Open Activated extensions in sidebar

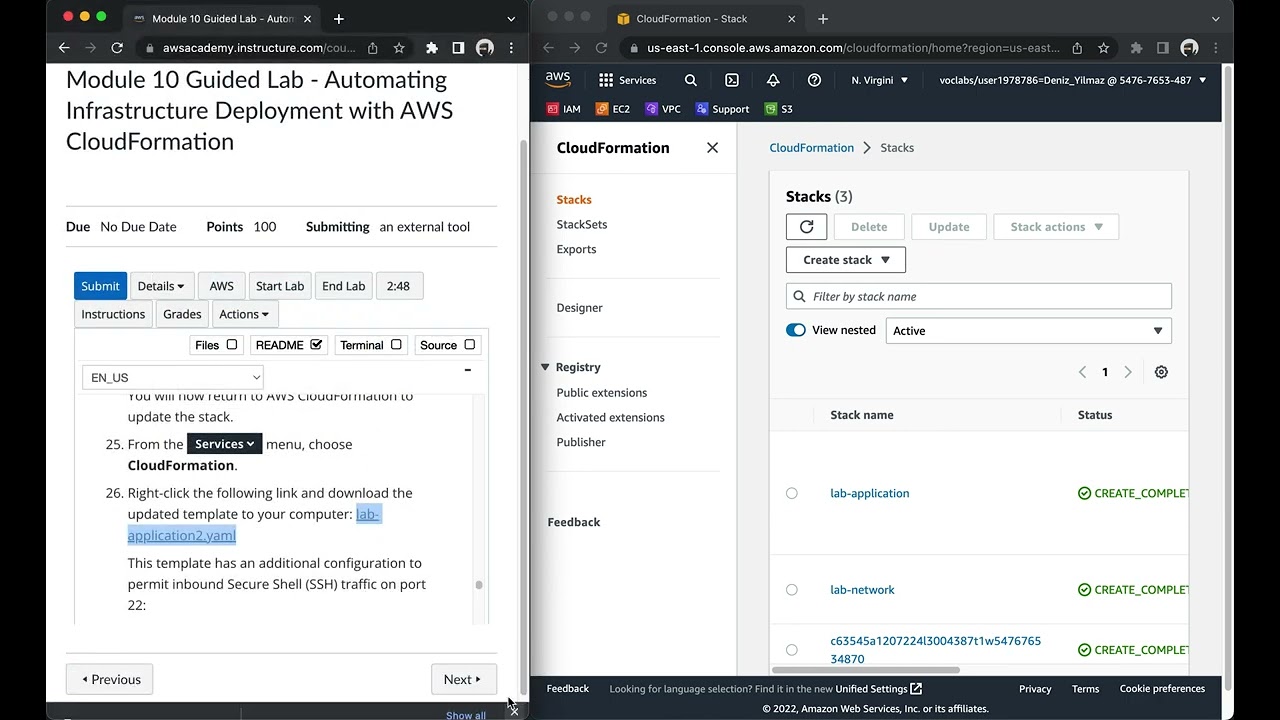(610, 418)
